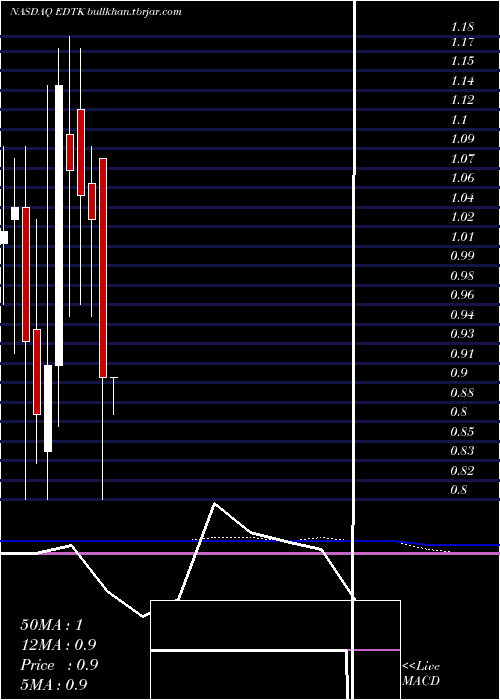Click the 0.85 price axis label
Viewport: 500px width, 700px height.
tap(462, 432)
